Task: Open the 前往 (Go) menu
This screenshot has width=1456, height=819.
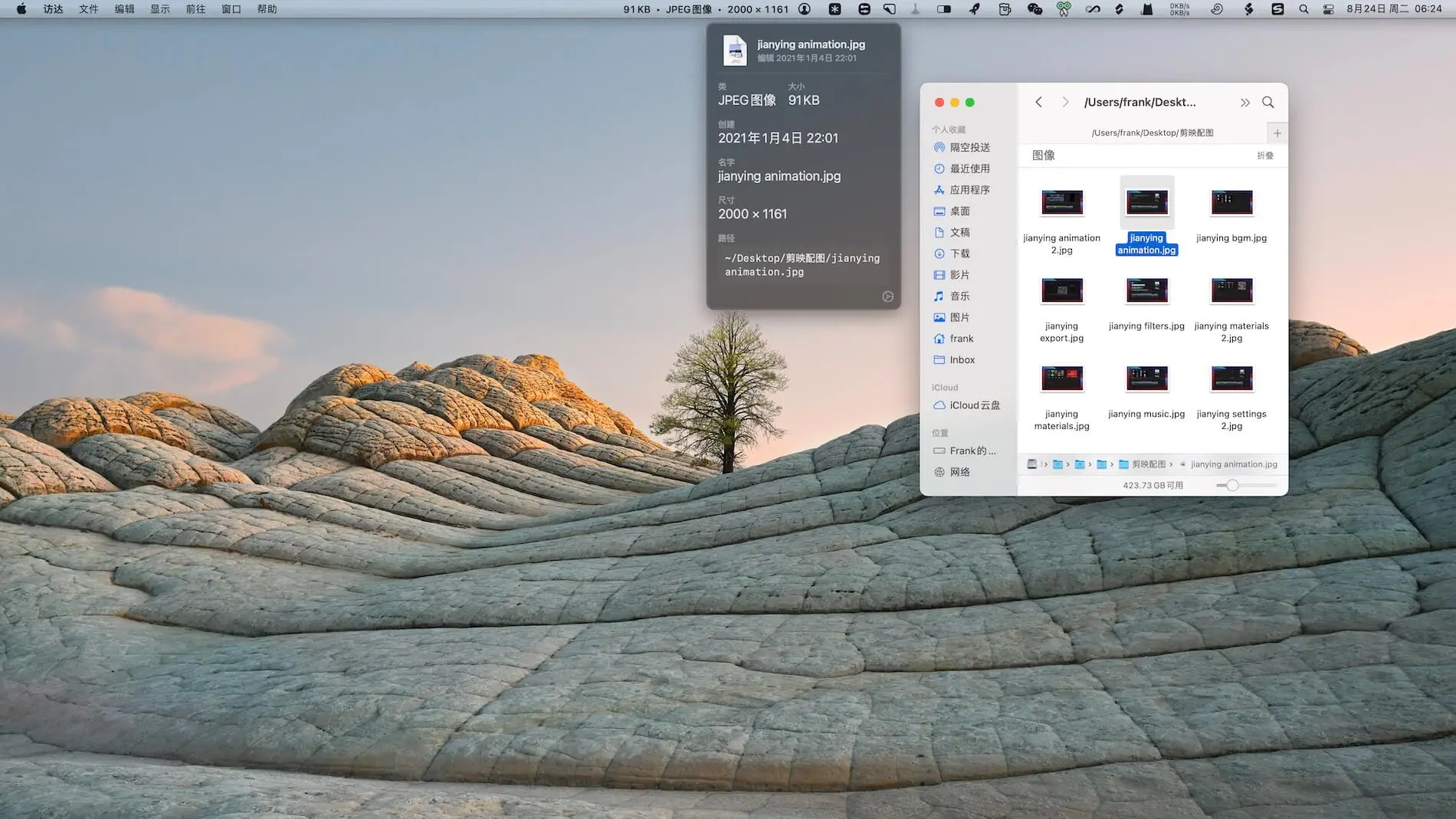Action: [196, 9]
